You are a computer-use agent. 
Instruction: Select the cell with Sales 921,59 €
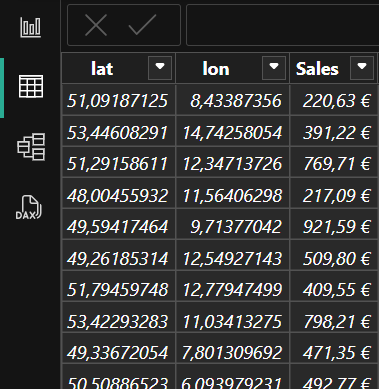(334, 226)
